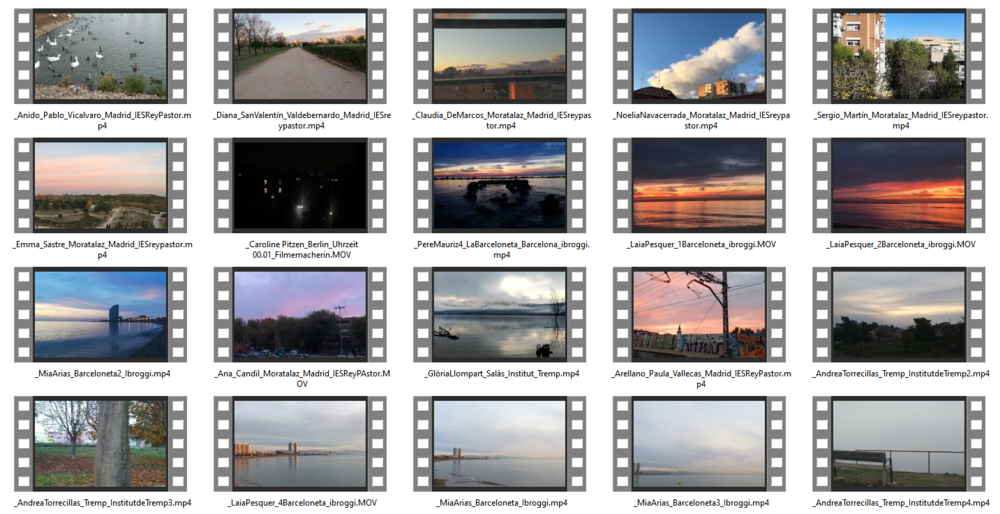Click filename _Ana_Candil_Moratalaz_Madrid_IESReyPAstor.MOV

pyautogui.click(x=302, y=379)
